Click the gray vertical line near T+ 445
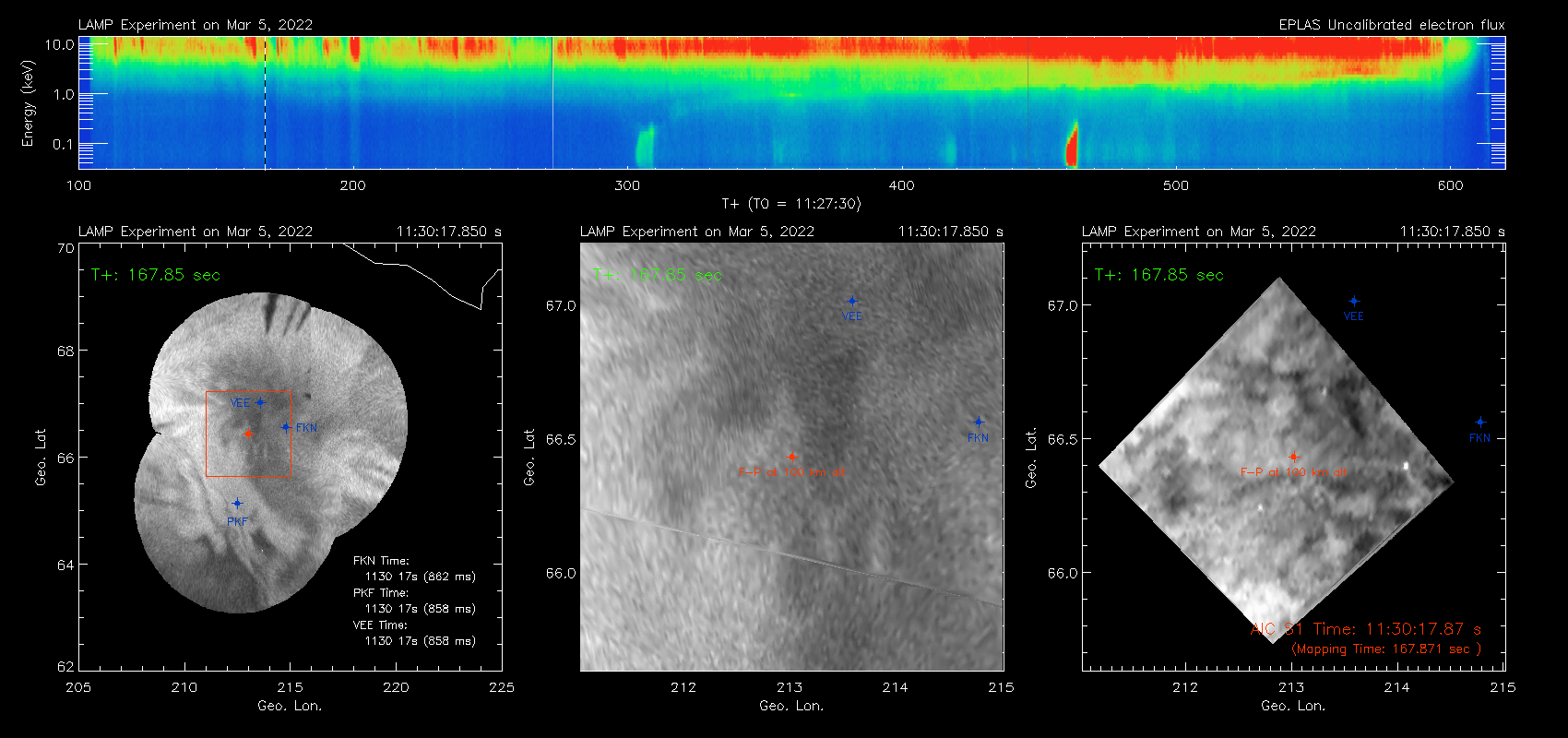 point(1028,102)
